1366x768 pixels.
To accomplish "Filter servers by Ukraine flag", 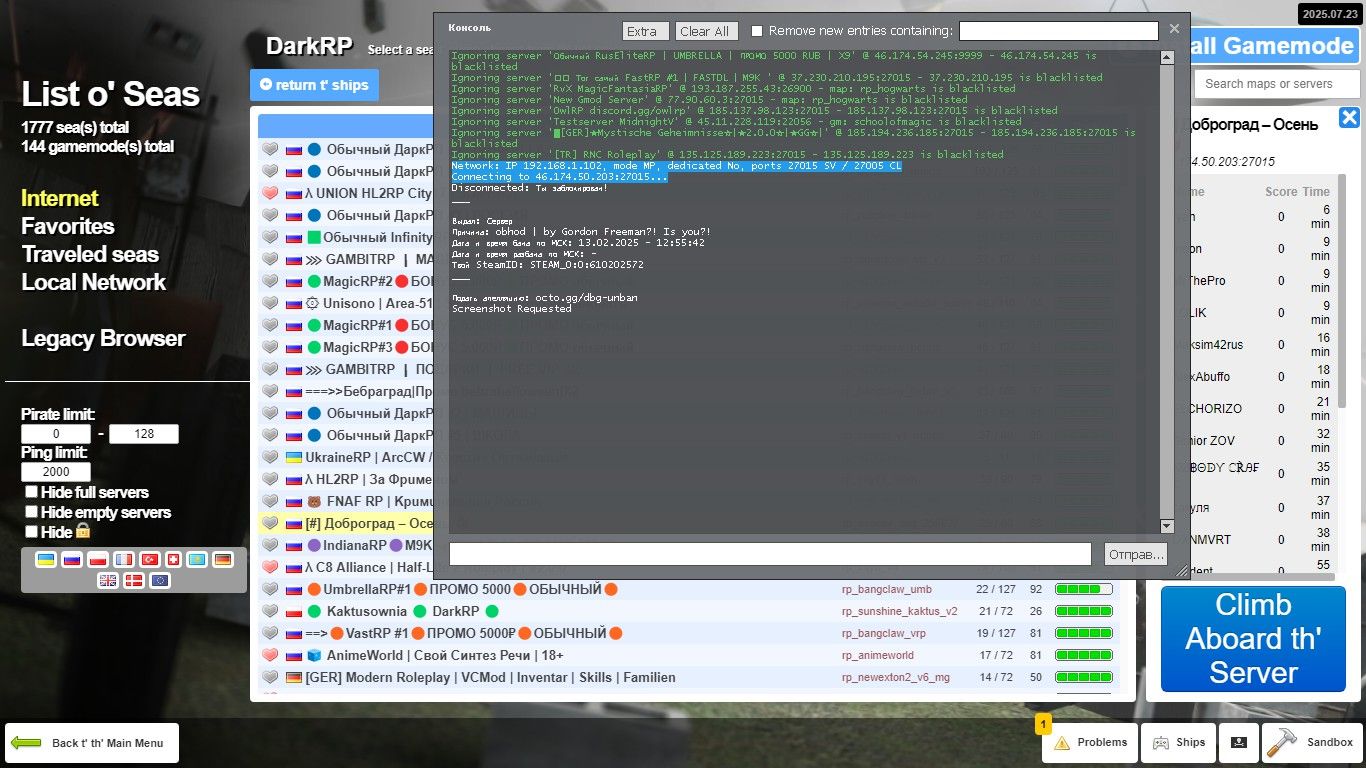I will click(x=46, y=559).
